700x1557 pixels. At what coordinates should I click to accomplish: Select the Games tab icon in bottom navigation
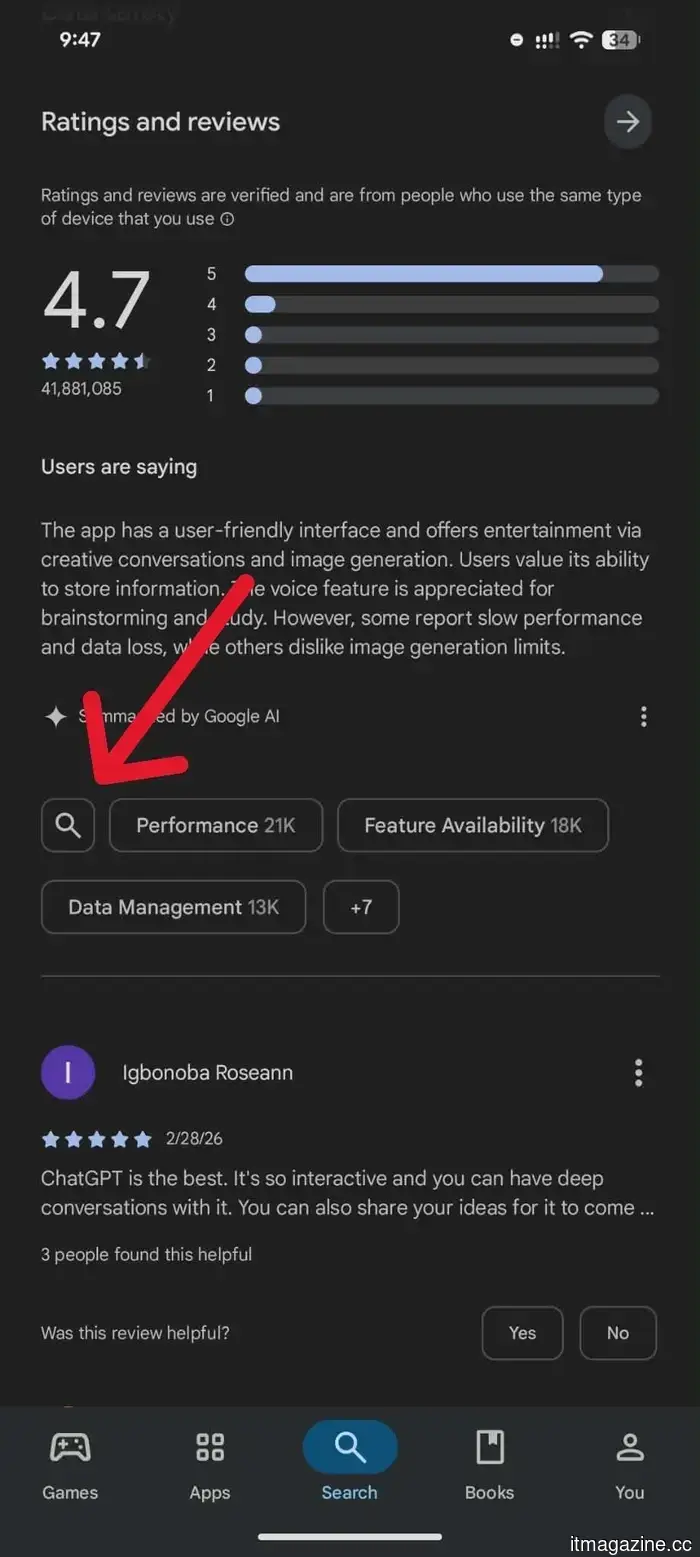click(x=69, y=1446)
